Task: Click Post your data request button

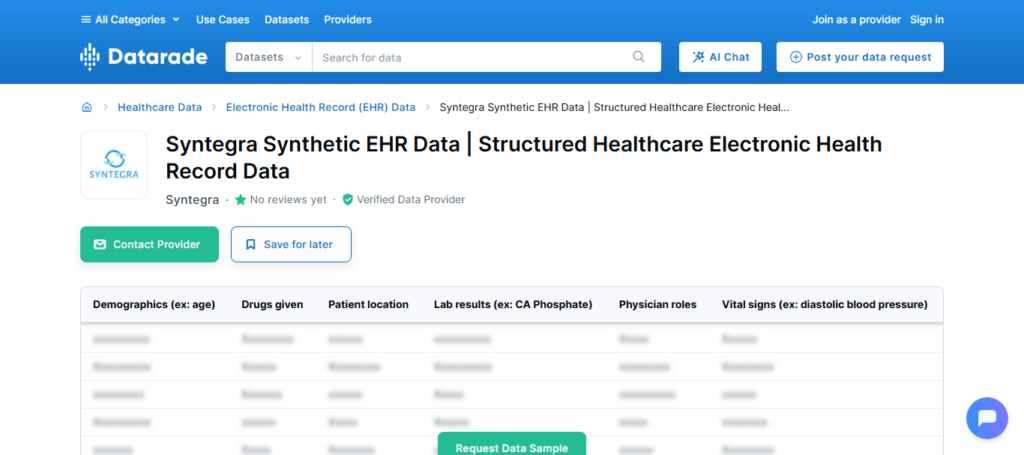Action: pyautogui.click(x=860, y=57)
